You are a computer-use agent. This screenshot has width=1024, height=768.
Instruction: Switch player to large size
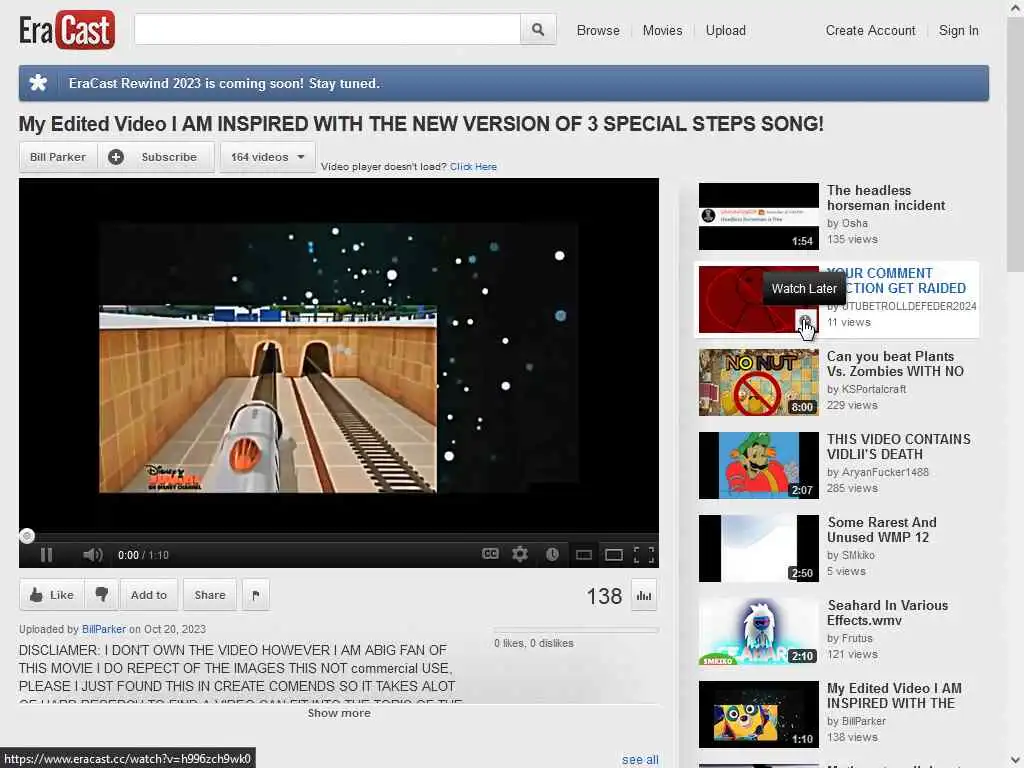[614, 555]
